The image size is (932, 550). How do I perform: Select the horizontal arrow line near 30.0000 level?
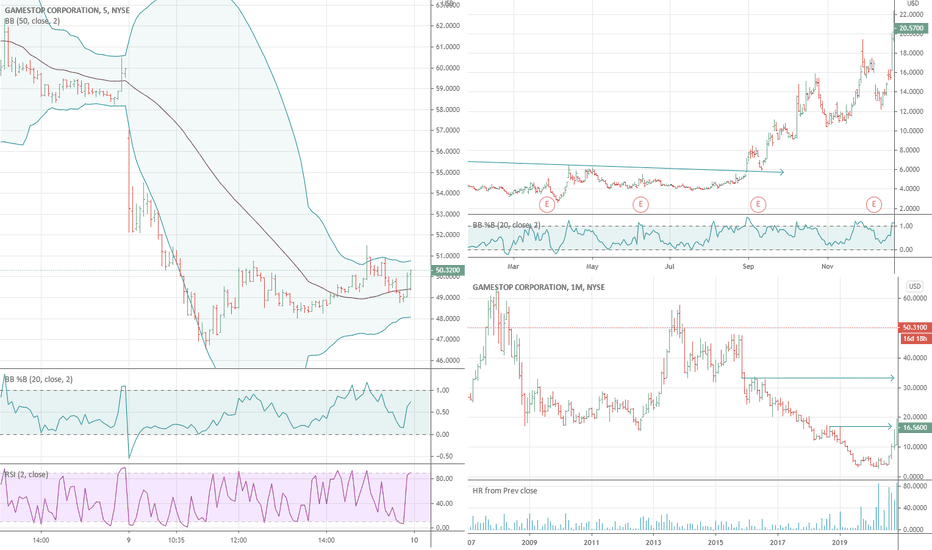tap(818, 378)
